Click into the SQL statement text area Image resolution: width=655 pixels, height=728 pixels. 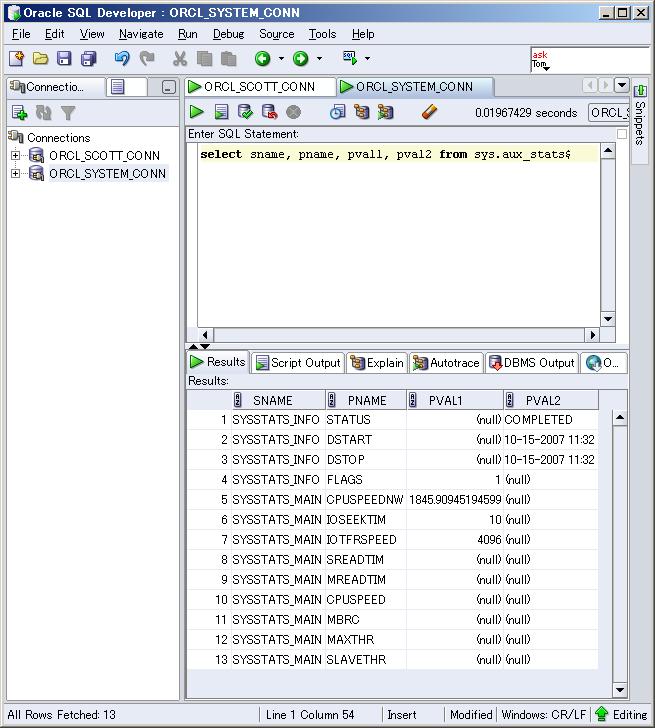[398, 235]
